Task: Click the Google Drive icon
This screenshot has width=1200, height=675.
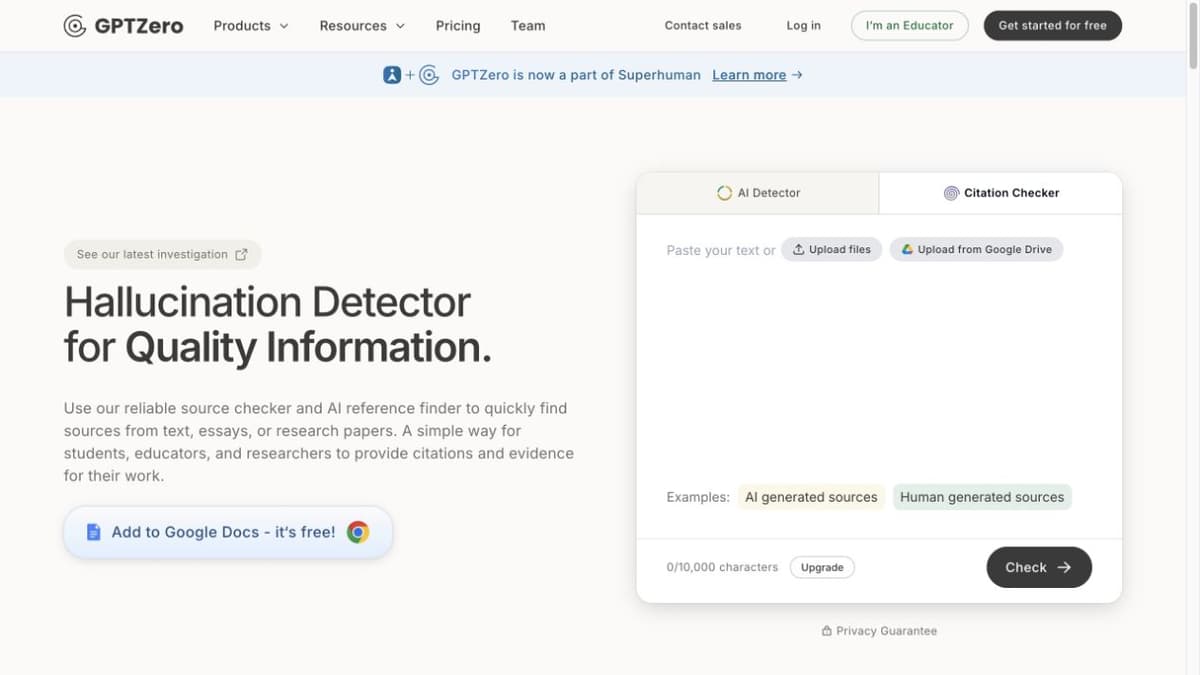Action: coord(907,250)
